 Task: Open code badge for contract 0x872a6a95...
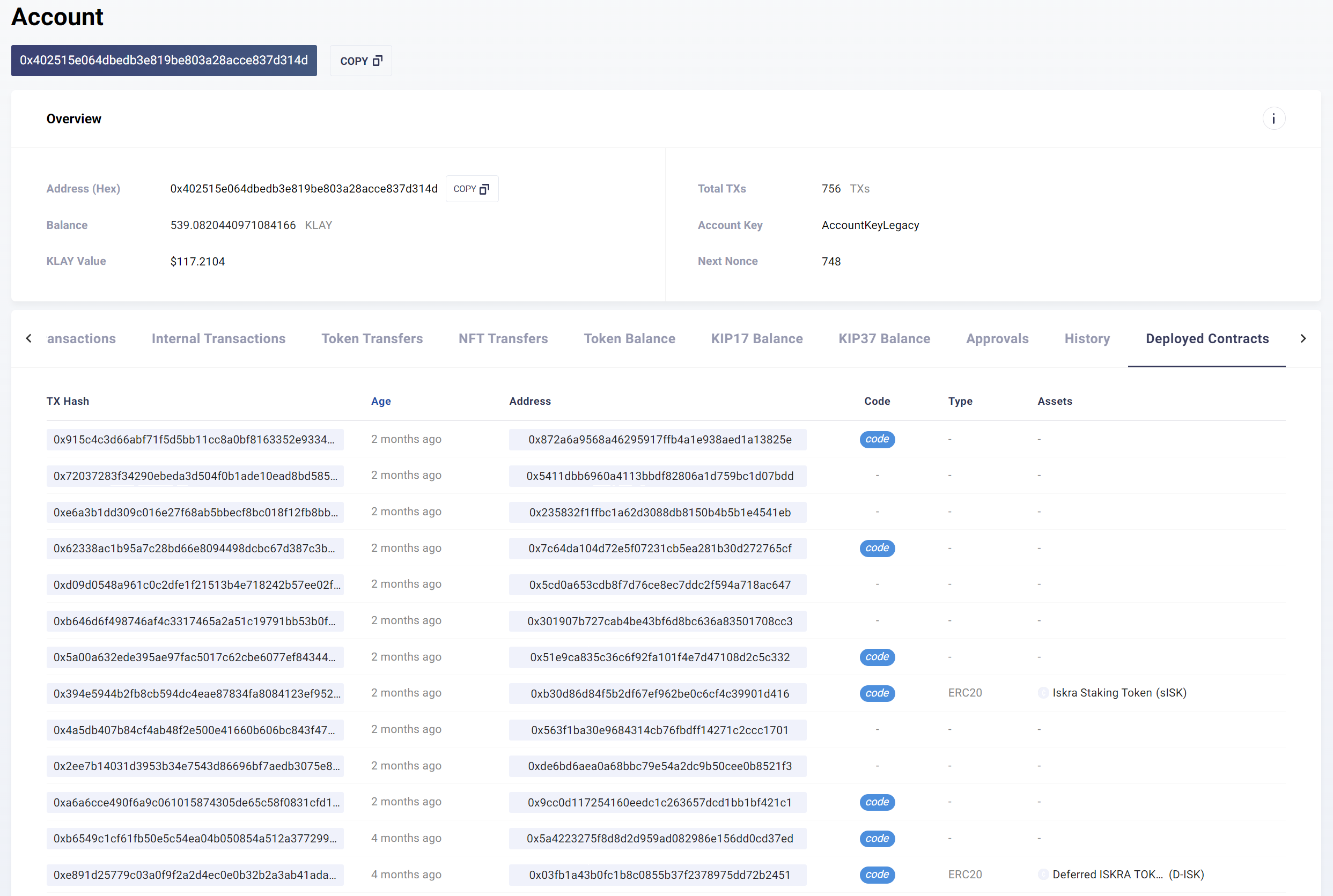(877, 440)
